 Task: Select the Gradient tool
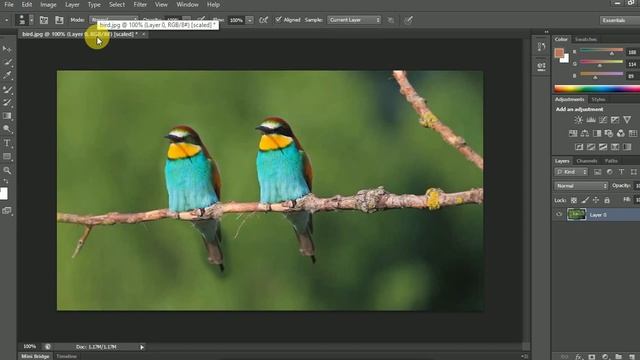click(x=7, y=116)
